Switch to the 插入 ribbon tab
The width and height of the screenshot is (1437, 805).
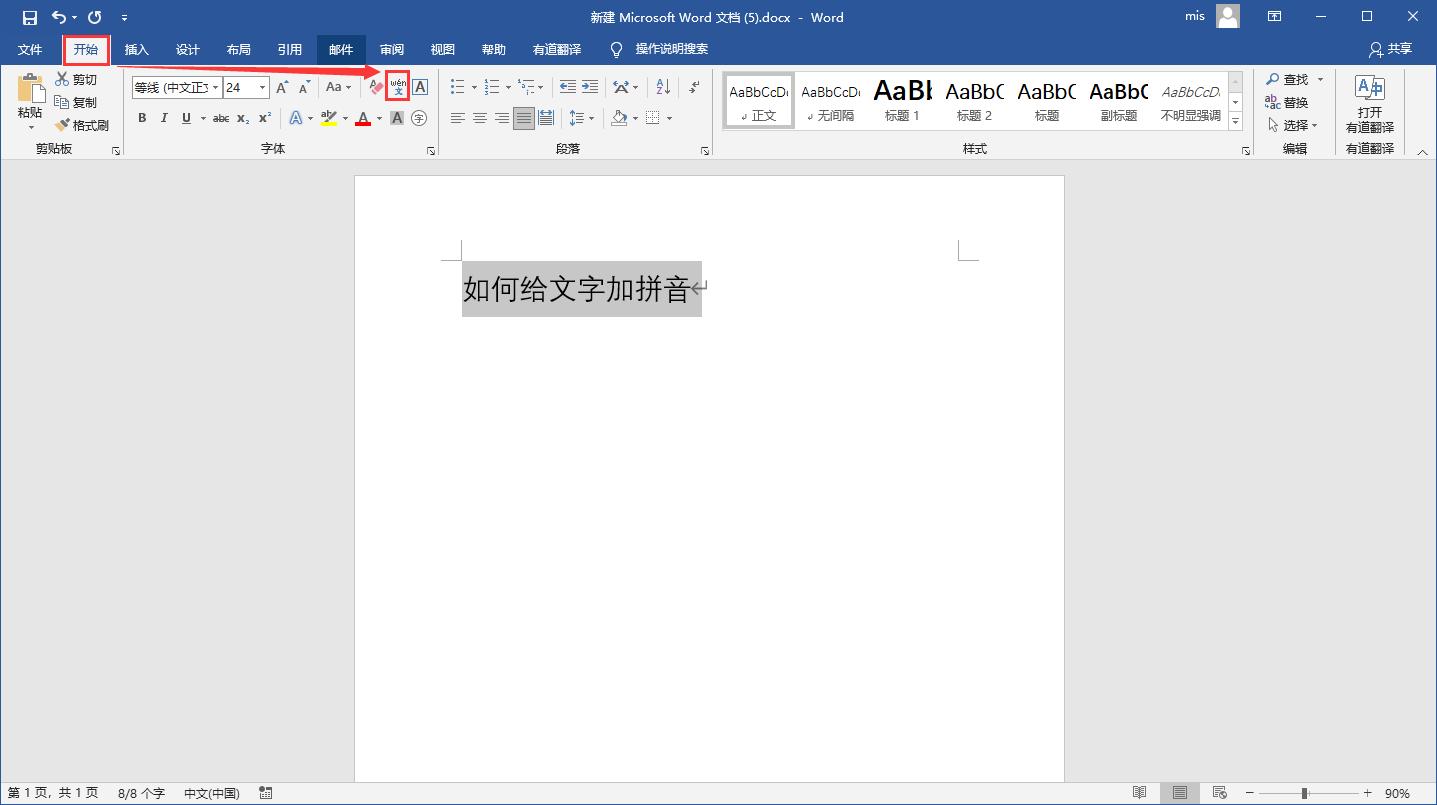click(x=136, y=49)
